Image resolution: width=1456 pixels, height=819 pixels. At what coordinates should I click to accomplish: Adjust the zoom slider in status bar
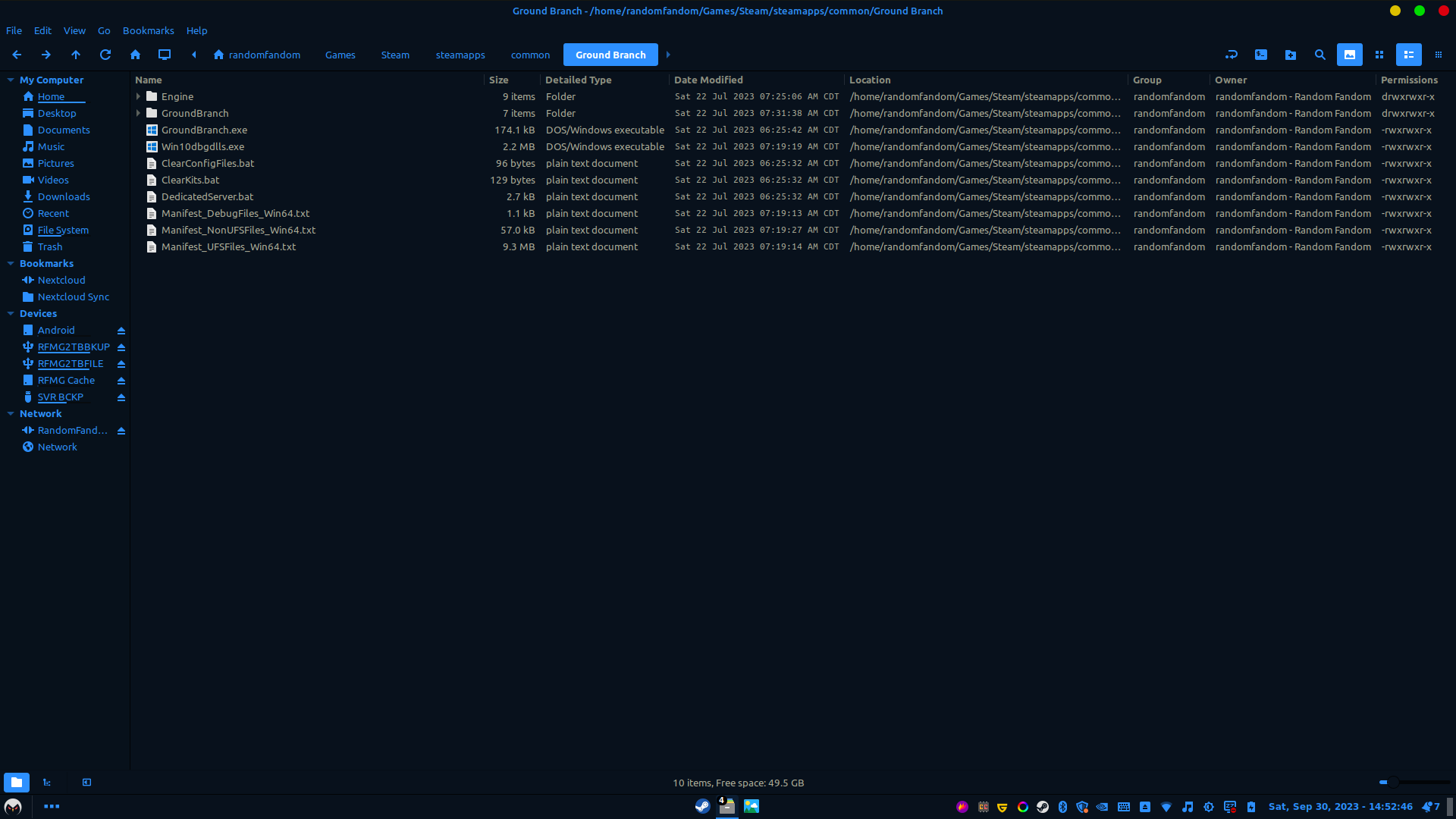click(x=1393, y=783)
